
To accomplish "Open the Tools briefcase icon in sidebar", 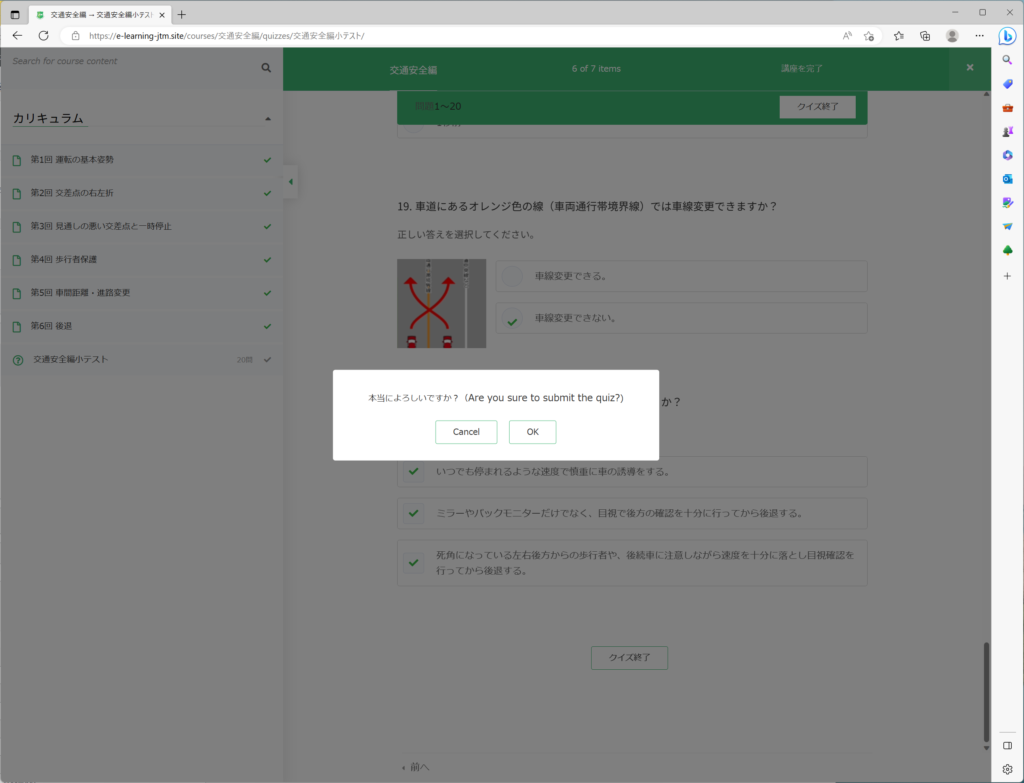I will point(1007,108).
